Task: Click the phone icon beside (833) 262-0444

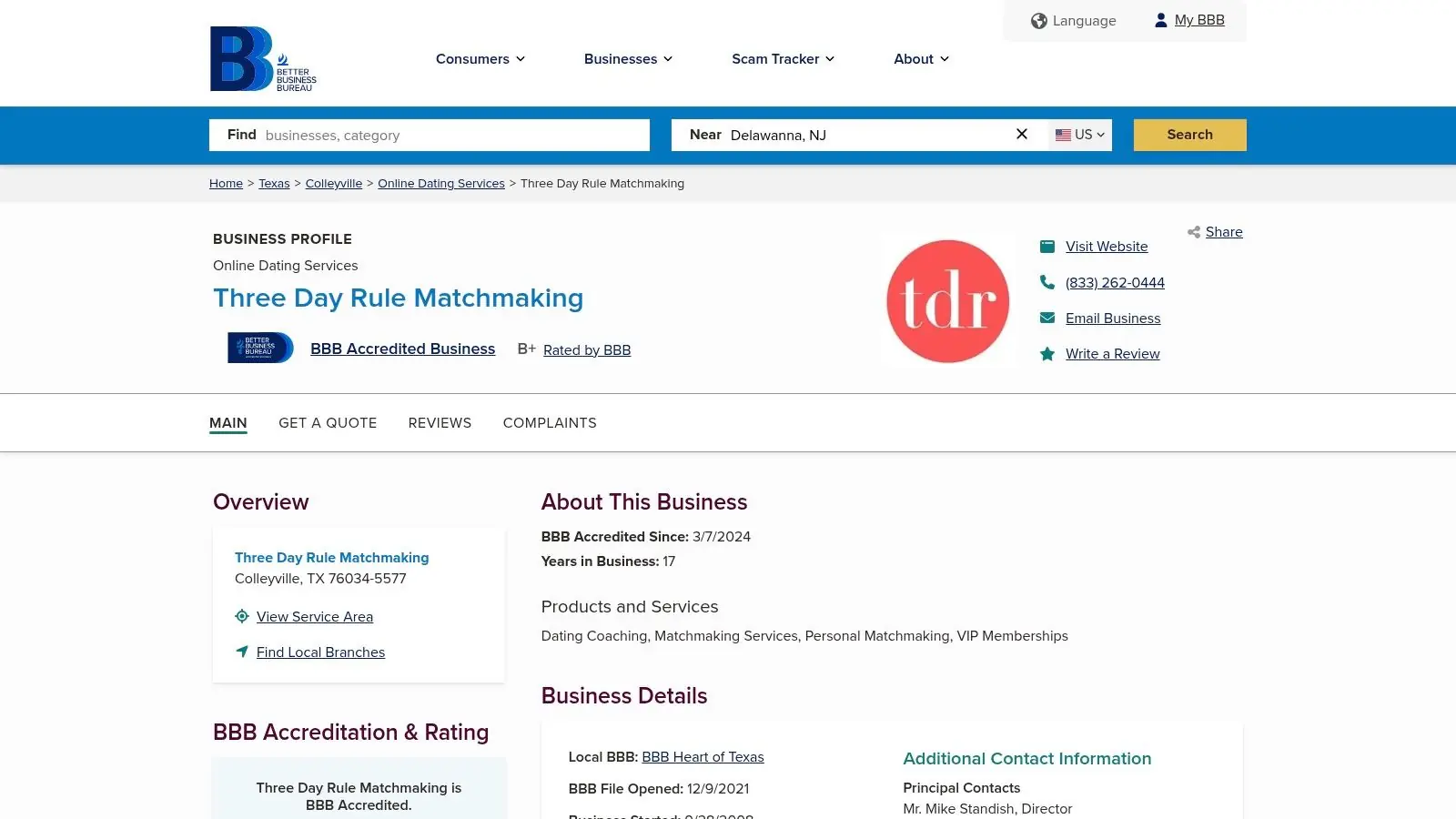Action: point(1047,282)
